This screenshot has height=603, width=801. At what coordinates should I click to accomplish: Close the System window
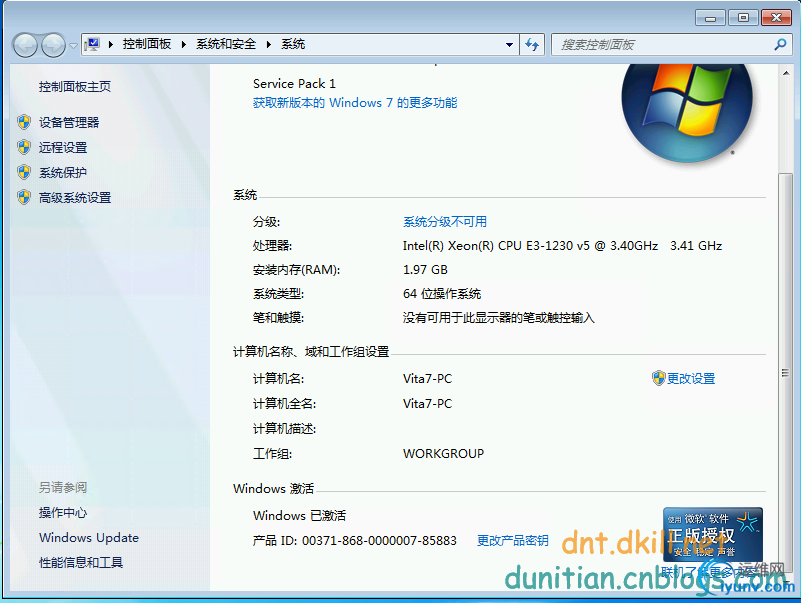click(776, 18)
